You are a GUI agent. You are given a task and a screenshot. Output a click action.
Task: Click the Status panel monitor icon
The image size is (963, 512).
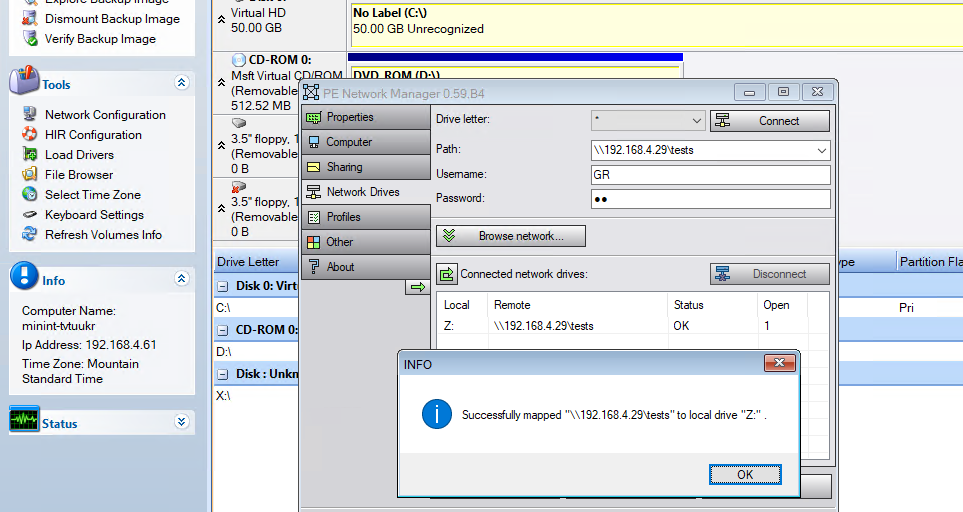click(24, 419)
